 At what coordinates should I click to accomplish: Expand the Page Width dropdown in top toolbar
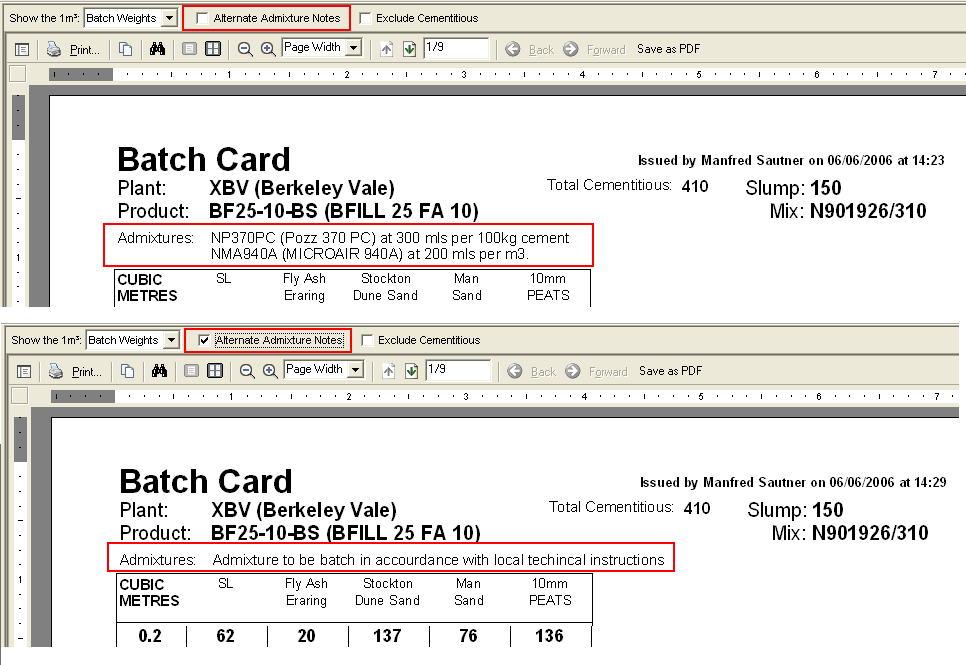[x=354, y=48]
